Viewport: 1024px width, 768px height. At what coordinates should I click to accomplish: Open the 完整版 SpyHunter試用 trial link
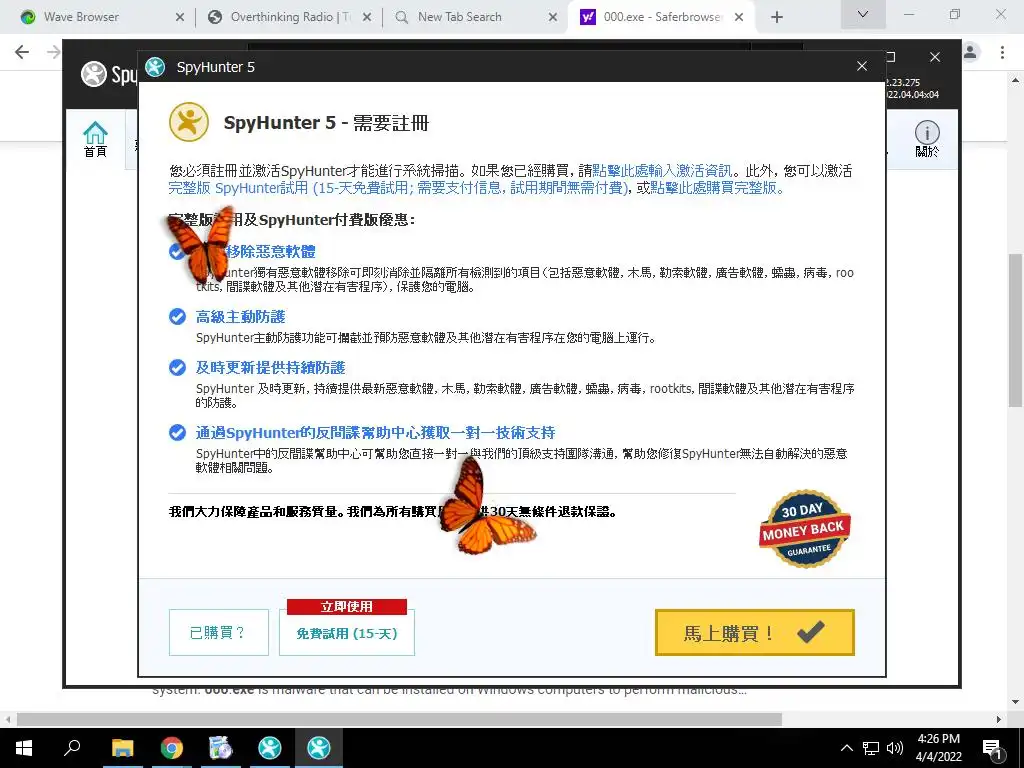[398, 188]
